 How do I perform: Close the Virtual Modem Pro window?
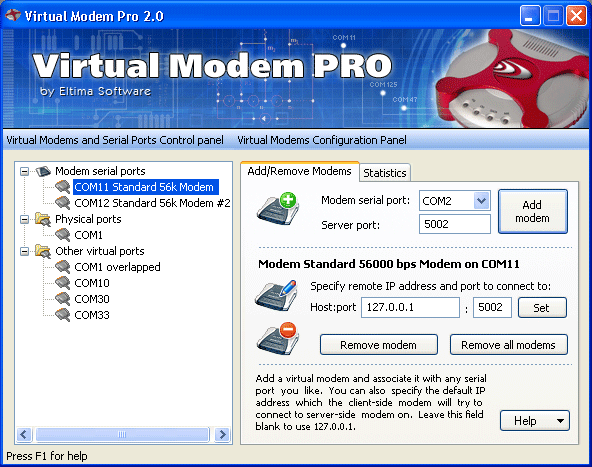[576, 16]
